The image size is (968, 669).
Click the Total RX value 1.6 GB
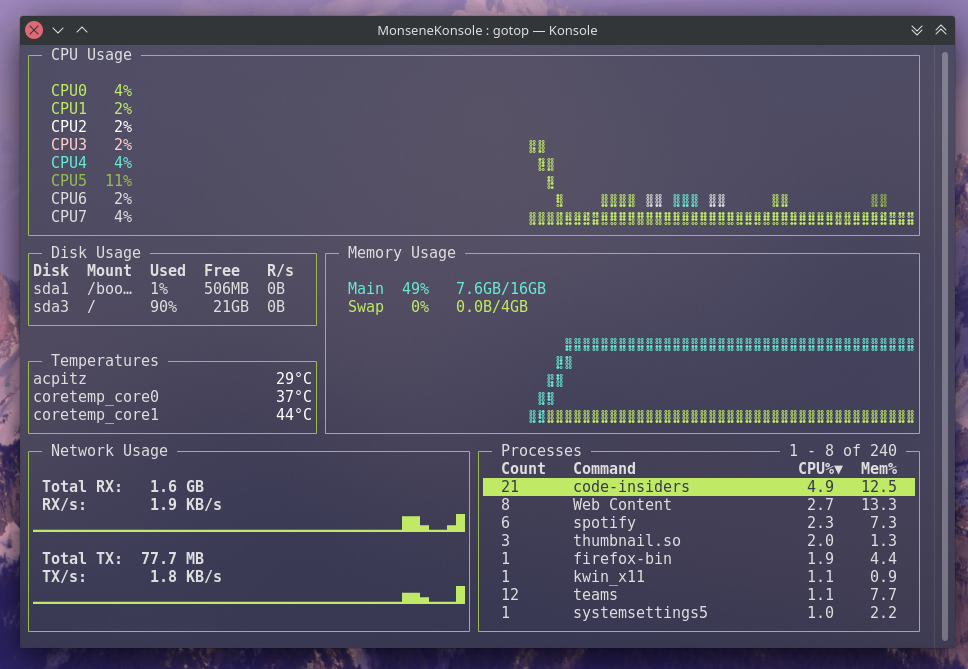click(177, 486)
